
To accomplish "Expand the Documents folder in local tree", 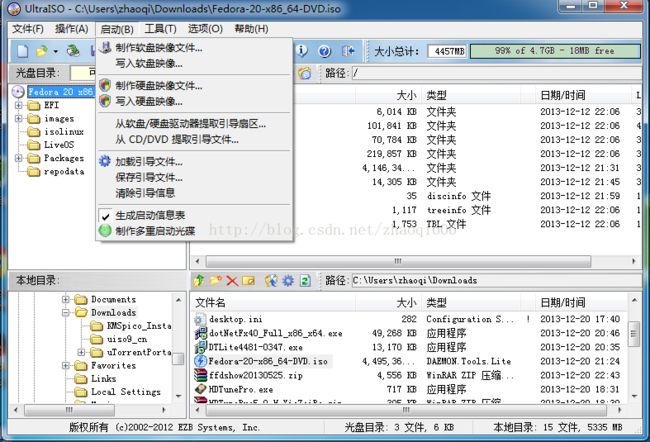I will pos(65,299).
